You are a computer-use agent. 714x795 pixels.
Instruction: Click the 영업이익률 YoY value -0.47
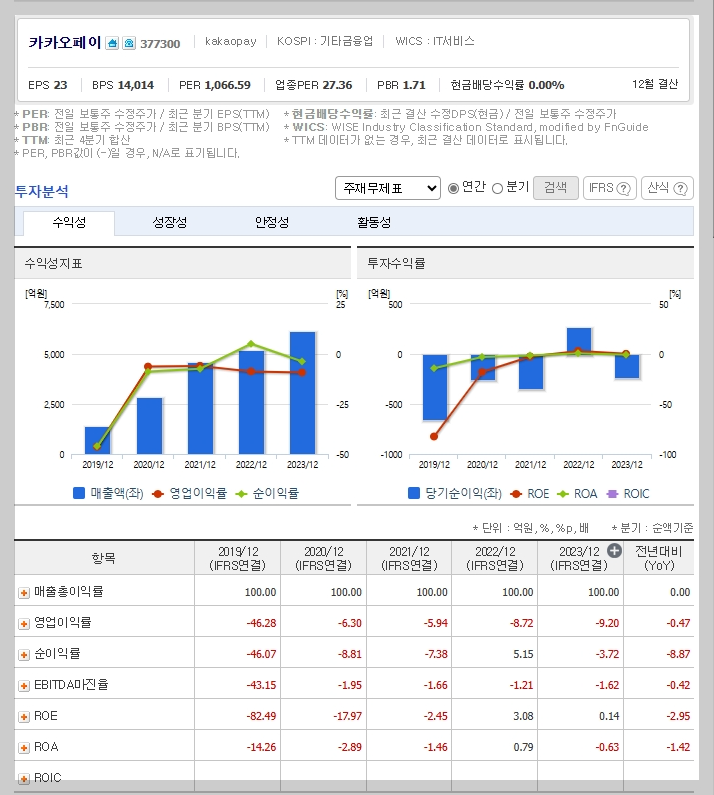coord(678,623)
